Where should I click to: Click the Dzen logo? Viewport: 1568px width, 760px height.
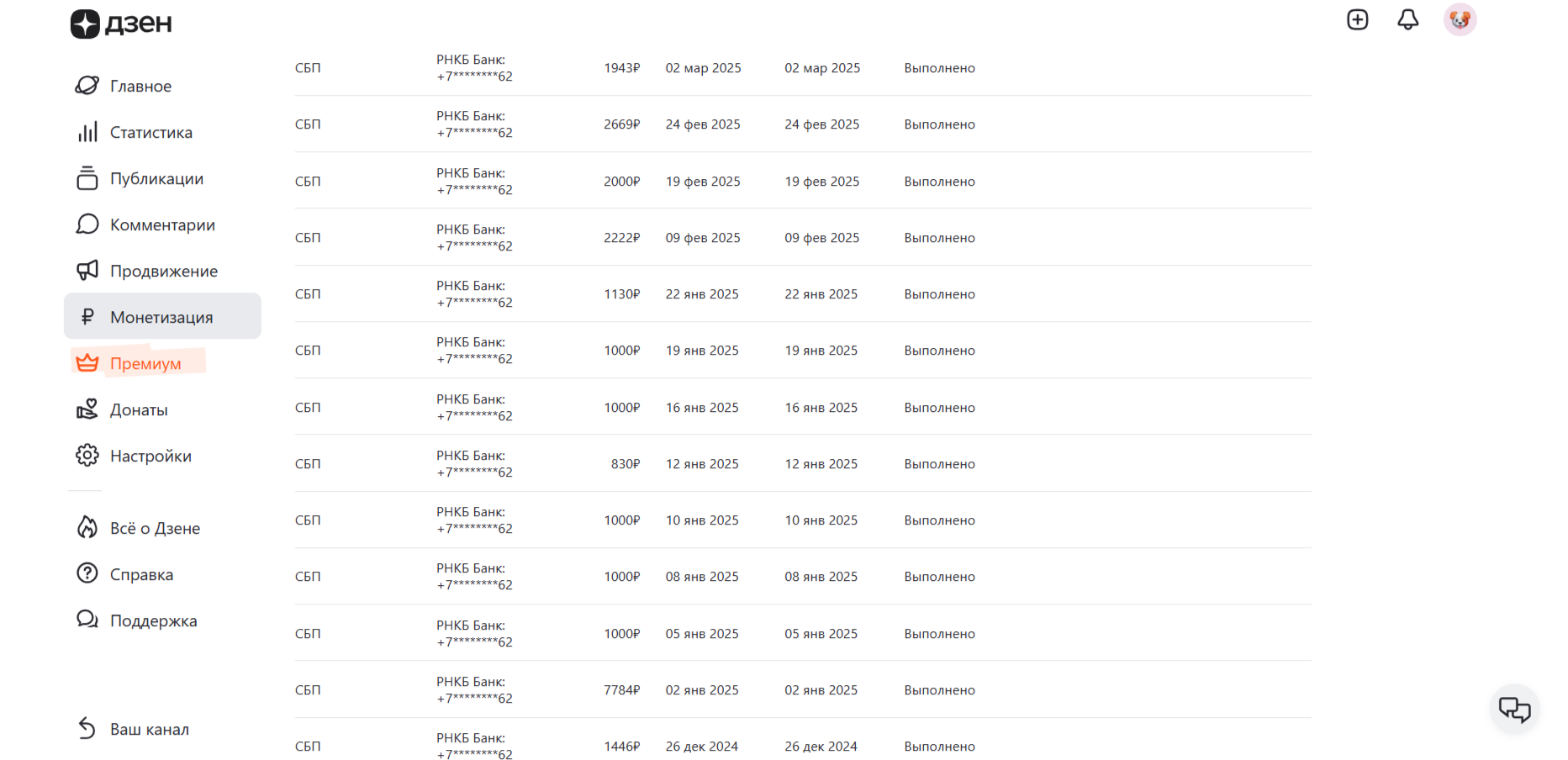(121, 24)
